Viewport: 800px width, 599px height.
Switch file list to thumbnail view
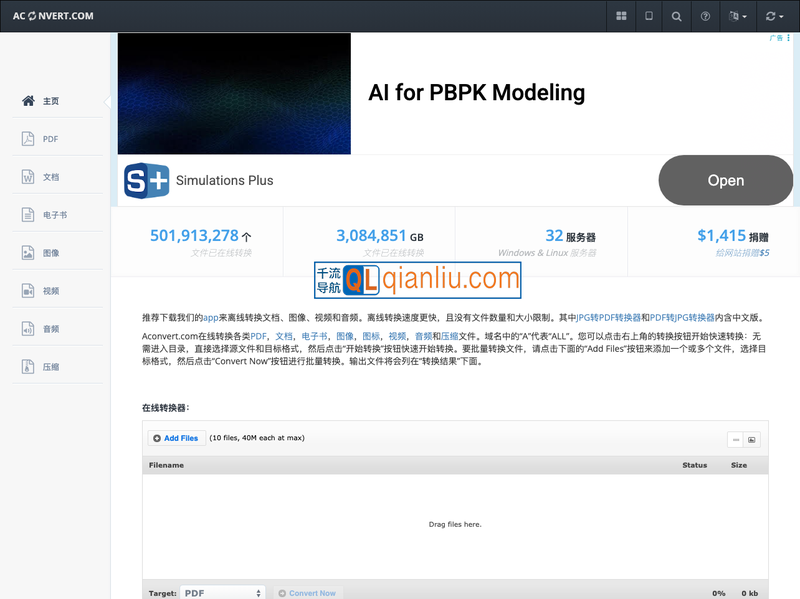point(752,439)
